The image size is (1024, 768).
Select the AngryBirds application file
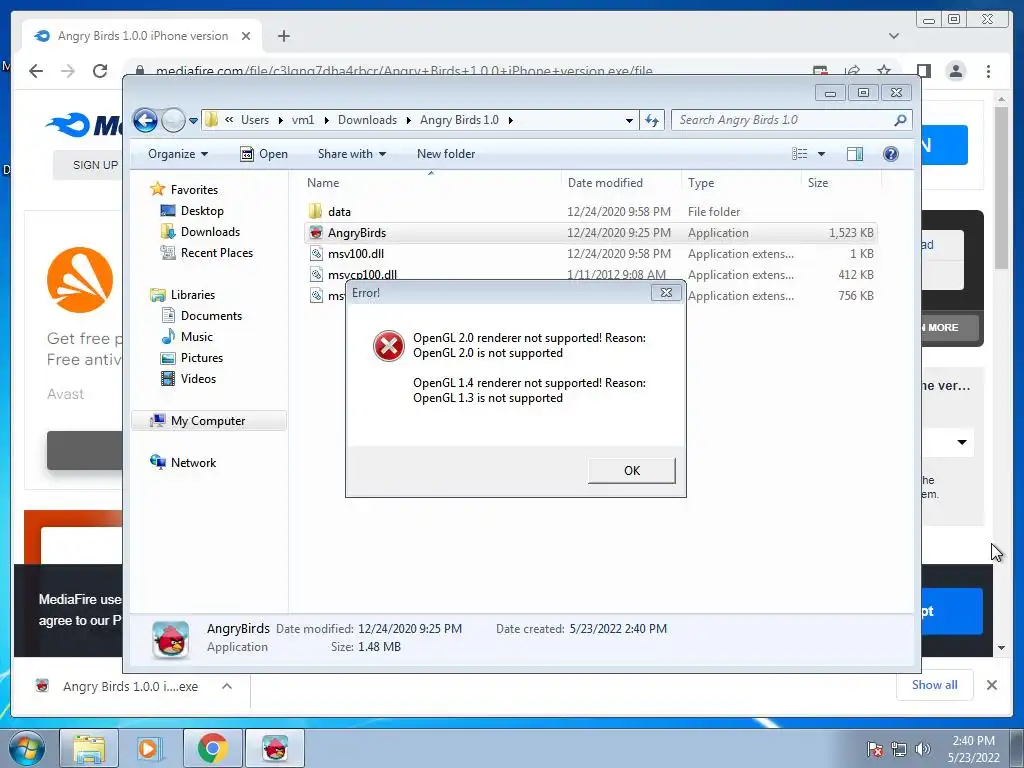[x=590, y=232]
